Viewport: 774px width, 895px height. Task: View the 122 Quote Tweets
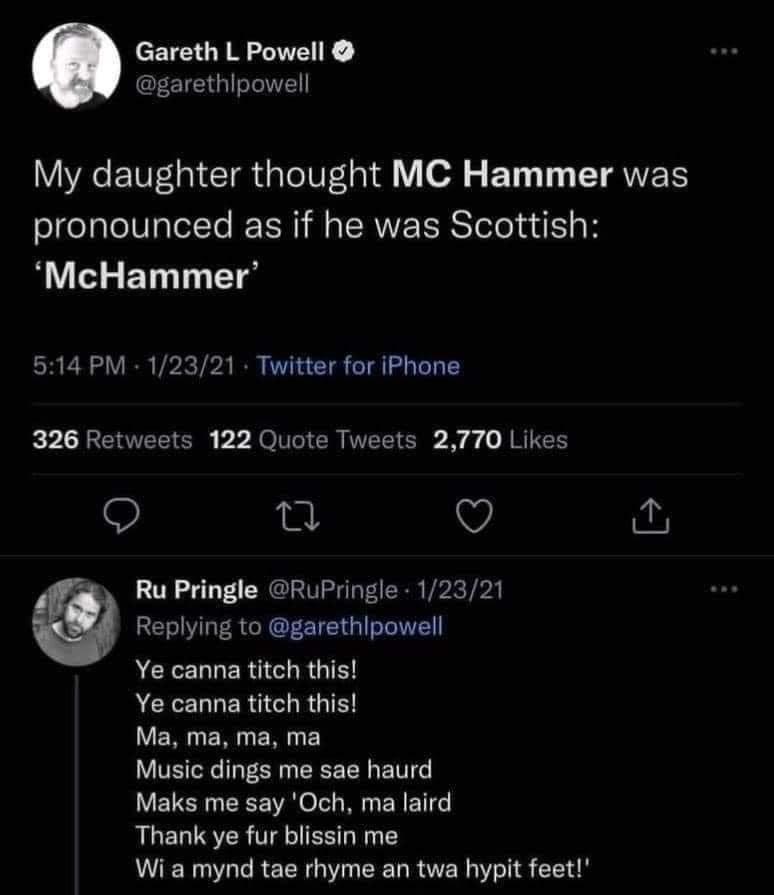pyautogui.click(x=314, y=439)
